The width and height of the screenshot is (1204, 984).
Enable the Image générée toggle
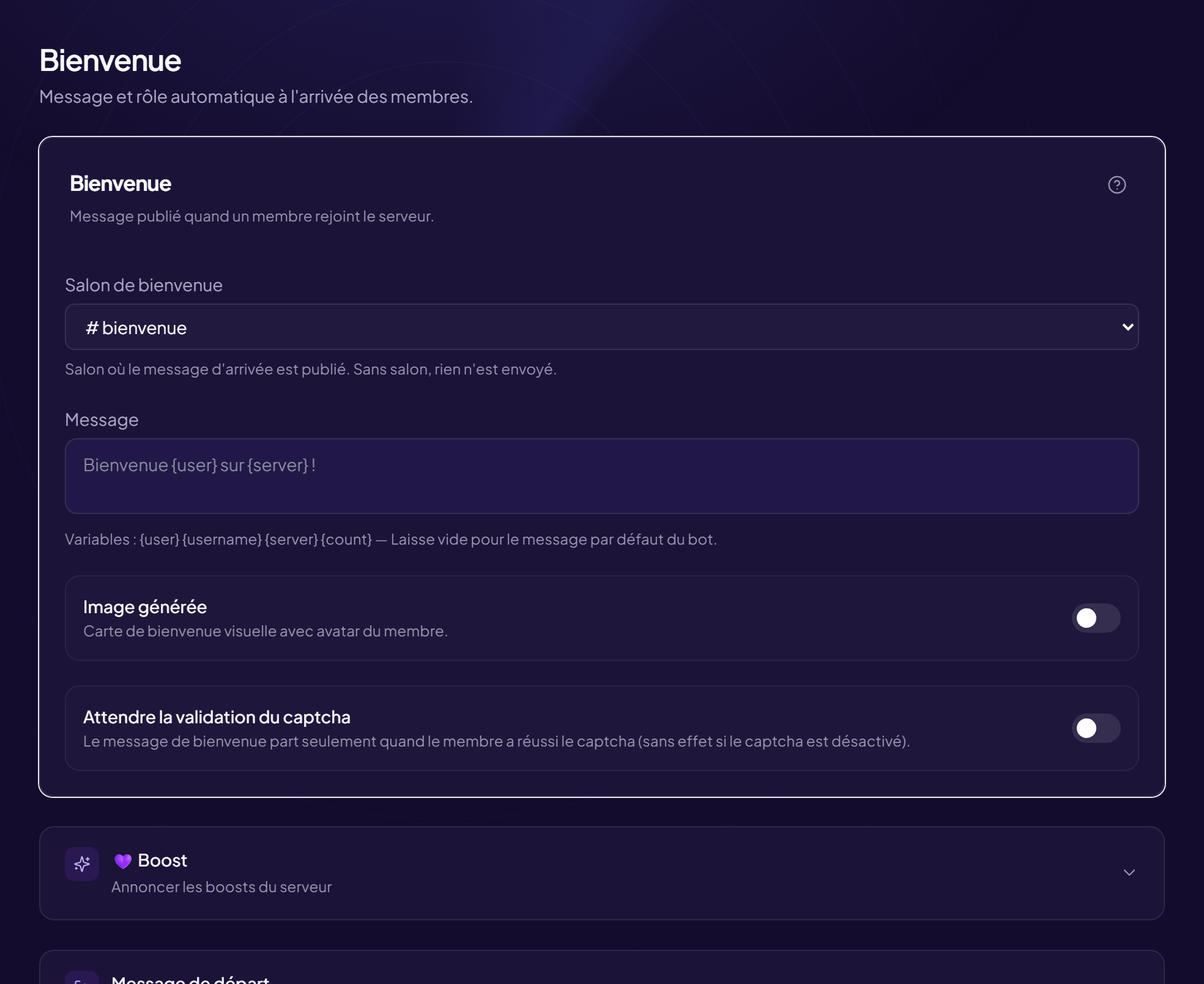pyautogui.click(x=1096, y=618)
